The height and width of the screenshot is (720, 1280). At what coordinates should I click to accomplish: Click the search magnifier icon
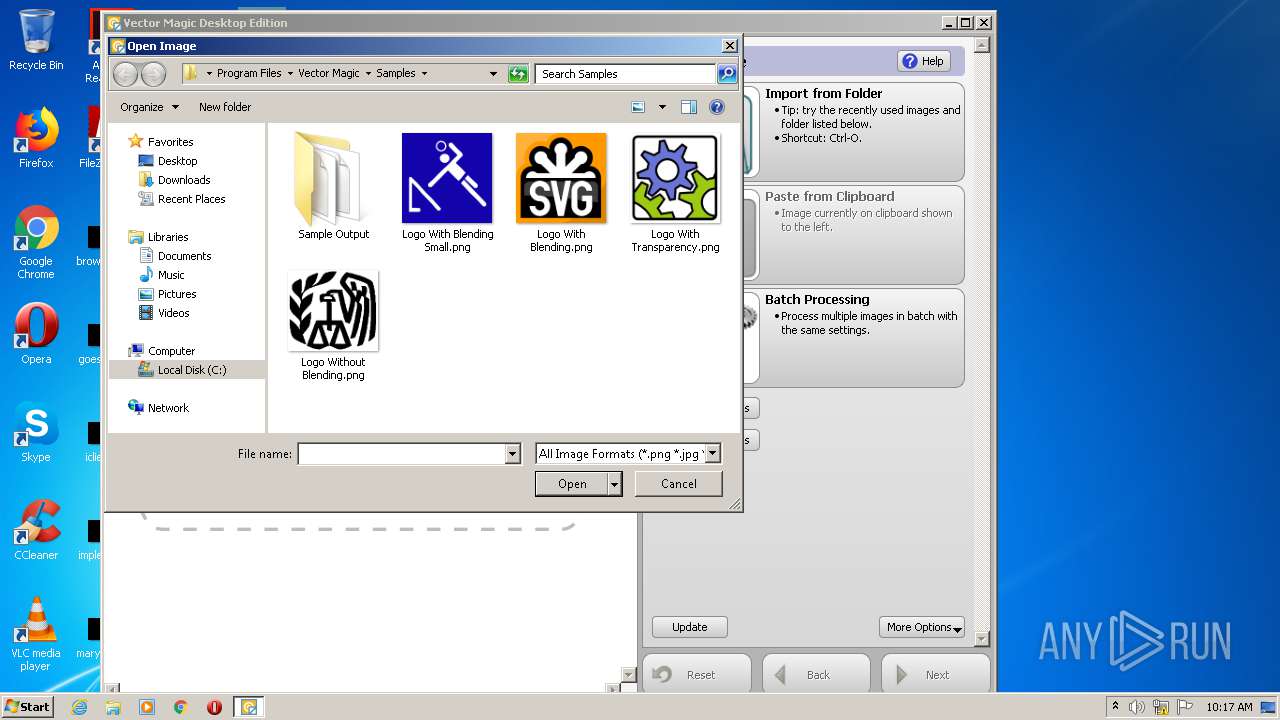[727, 73]
